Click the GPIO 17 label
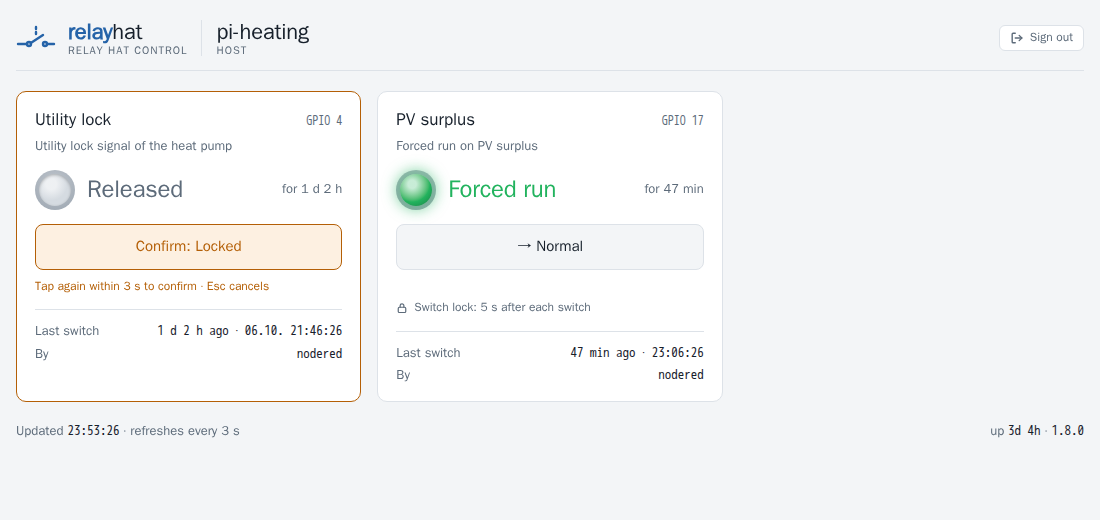 (682, 121)
